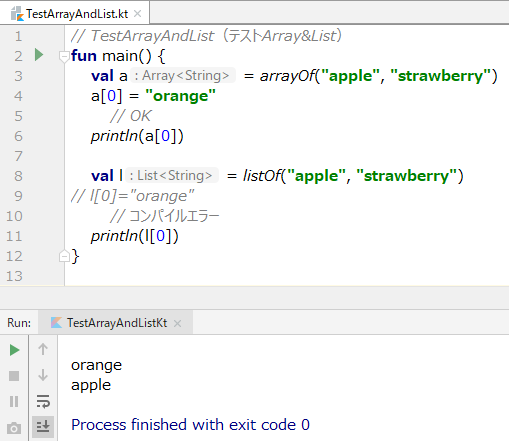Collapse main function fold marker on line 2
This screenshot has height=441, width=509.
pyautogui.click(x=64, y=56)
